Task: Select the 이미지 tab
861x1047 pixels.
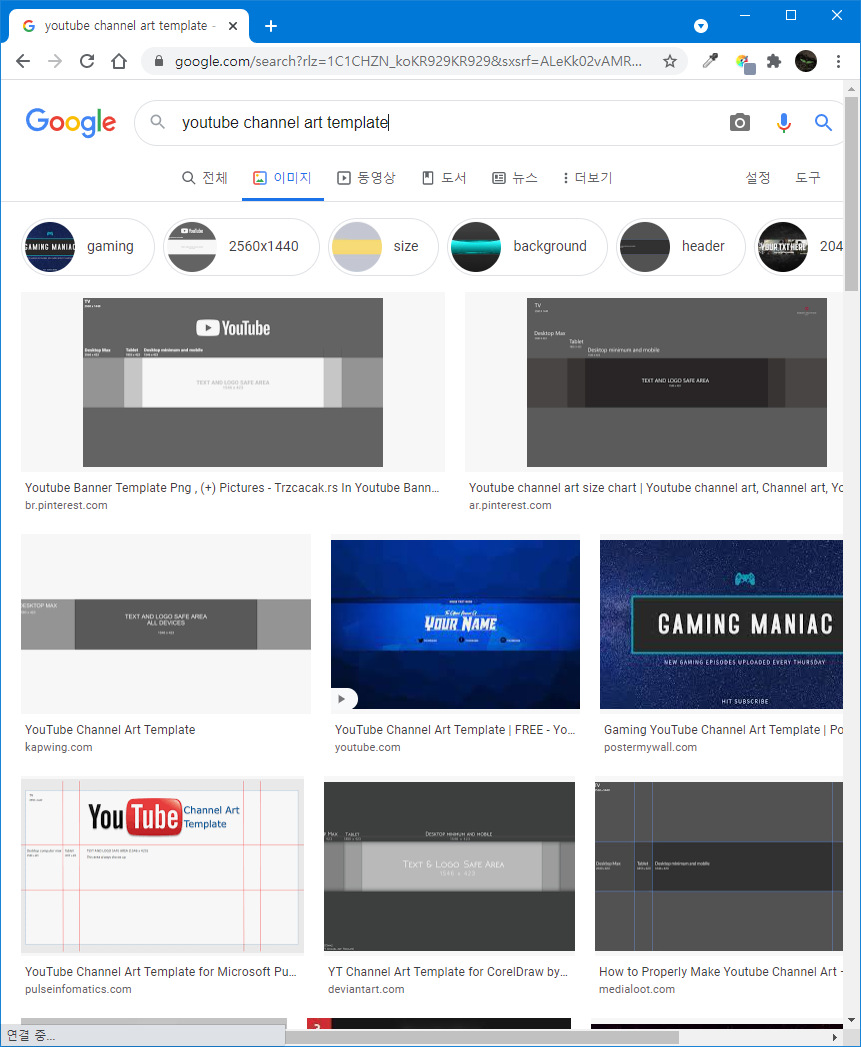Action: [283, 178]
